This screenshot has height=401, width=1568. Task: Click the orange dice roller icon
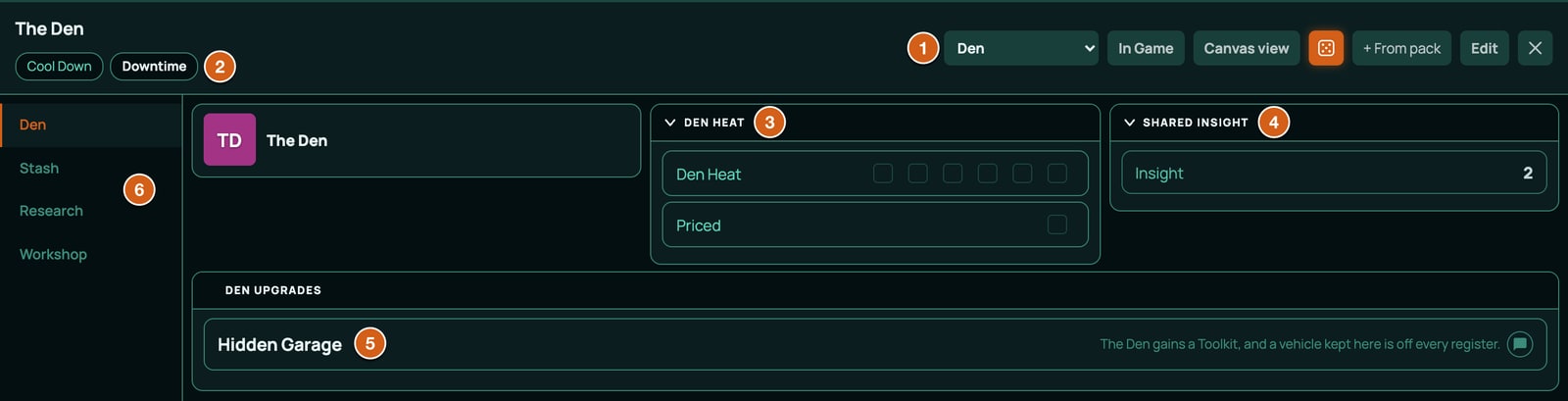(x=1326, y=48)
